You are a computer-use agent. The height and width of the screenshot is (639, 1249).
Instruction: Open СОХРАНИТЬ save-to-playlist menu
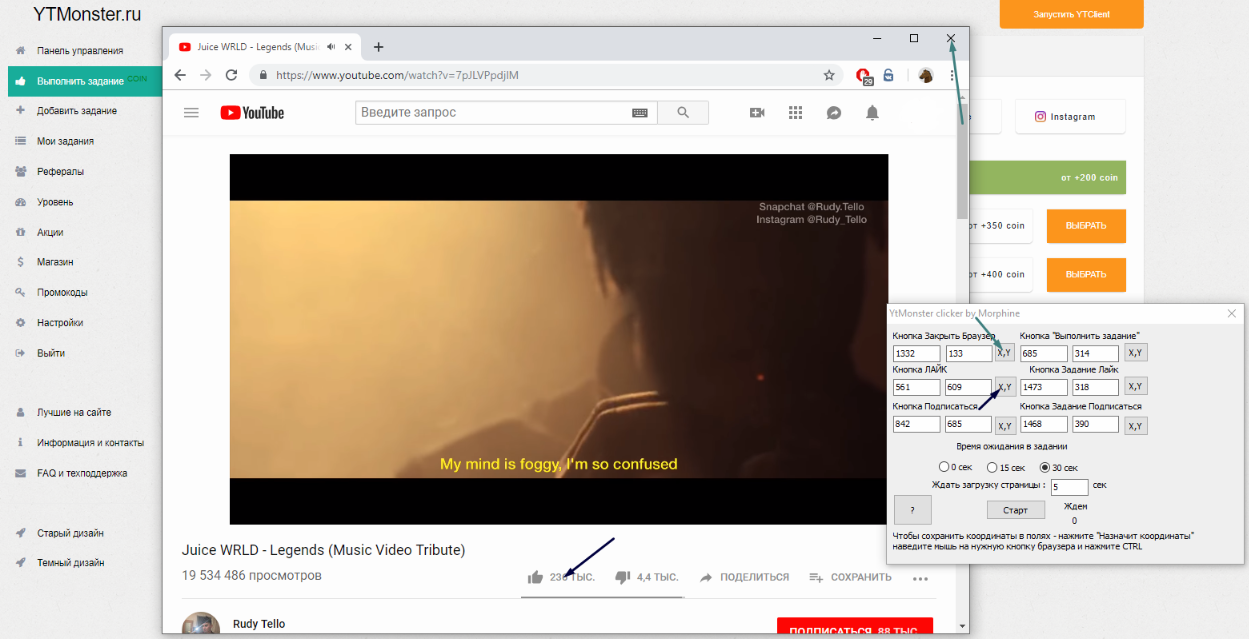[x=849, y=577]
